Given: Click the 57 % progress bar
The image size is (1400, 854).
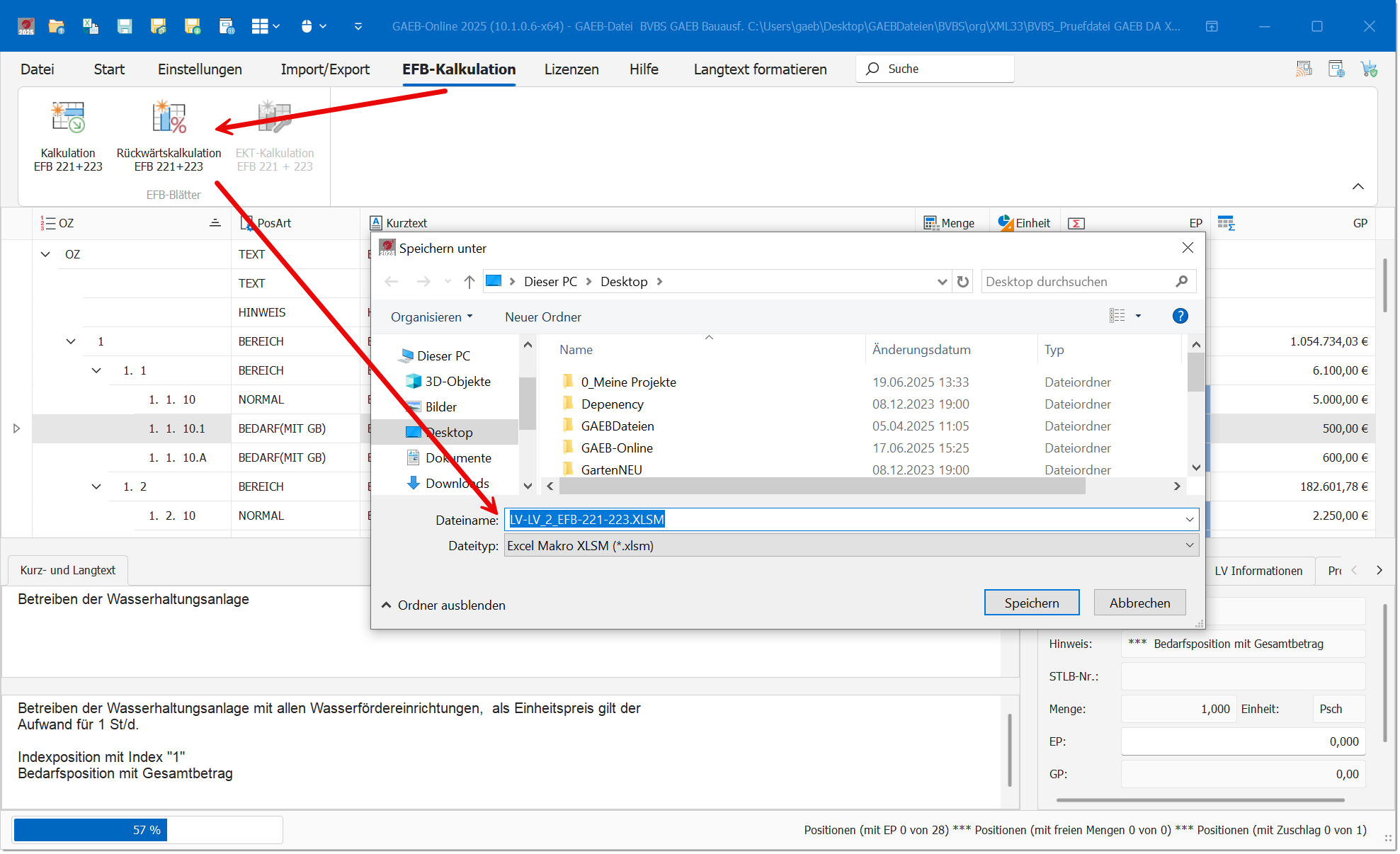Looking at the screenshot, I should pos(147,829).
